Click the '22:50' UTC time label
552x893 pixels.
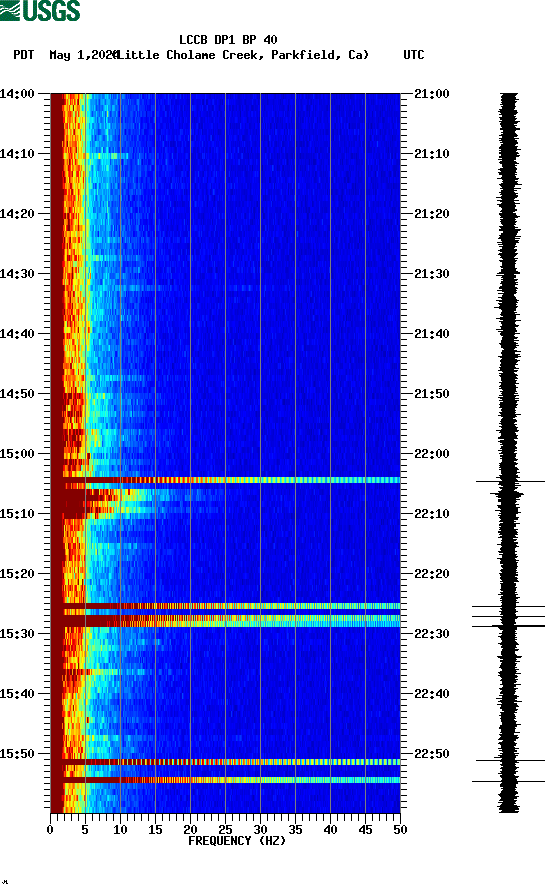pyautogui.click(x=432, y=753)
